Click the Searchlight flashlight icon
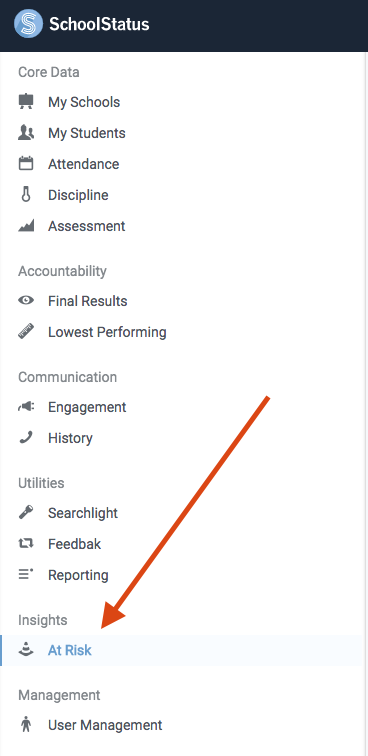Image resolution: width=368 pixels, height=756 pixels. [x=26, y=513]
